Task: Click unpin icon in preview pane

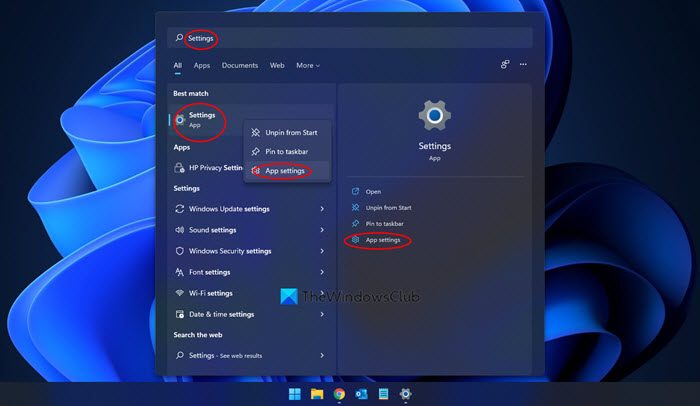Action: pyautogui.click(x=355, y=207)
